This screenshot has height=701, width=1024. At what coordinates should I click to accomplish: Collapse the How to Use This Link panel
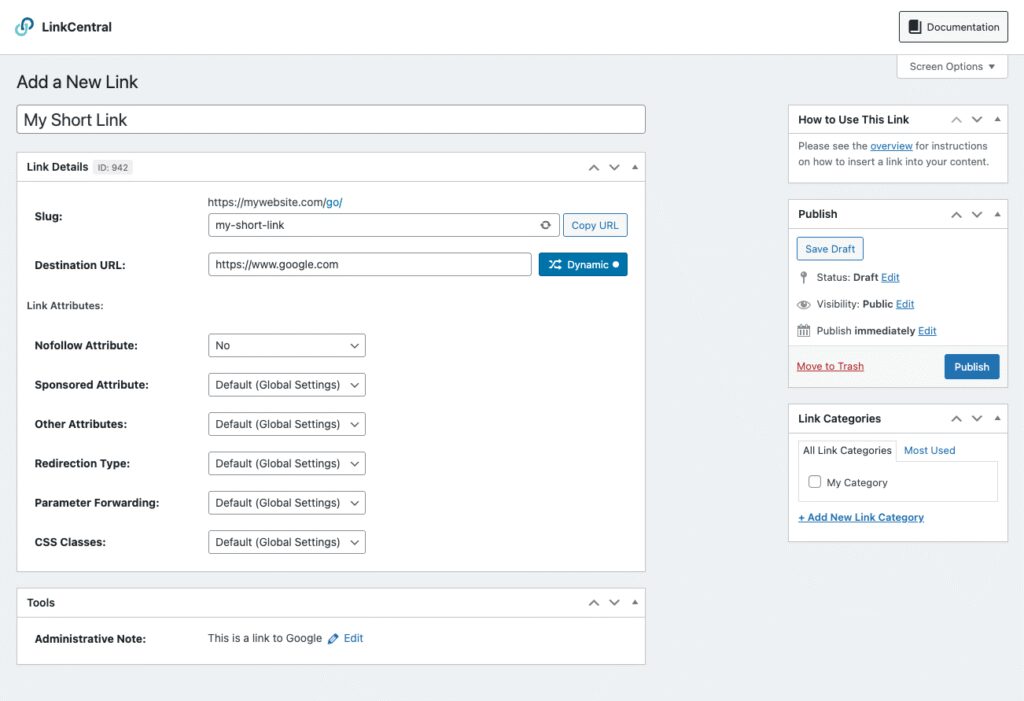[997, 120]
